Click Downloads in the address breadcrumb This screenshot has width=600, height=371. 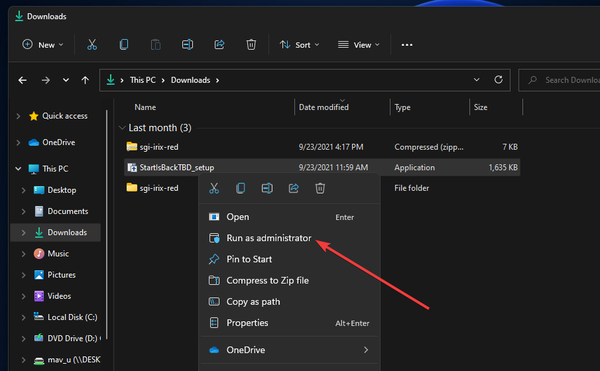[190, 80]
